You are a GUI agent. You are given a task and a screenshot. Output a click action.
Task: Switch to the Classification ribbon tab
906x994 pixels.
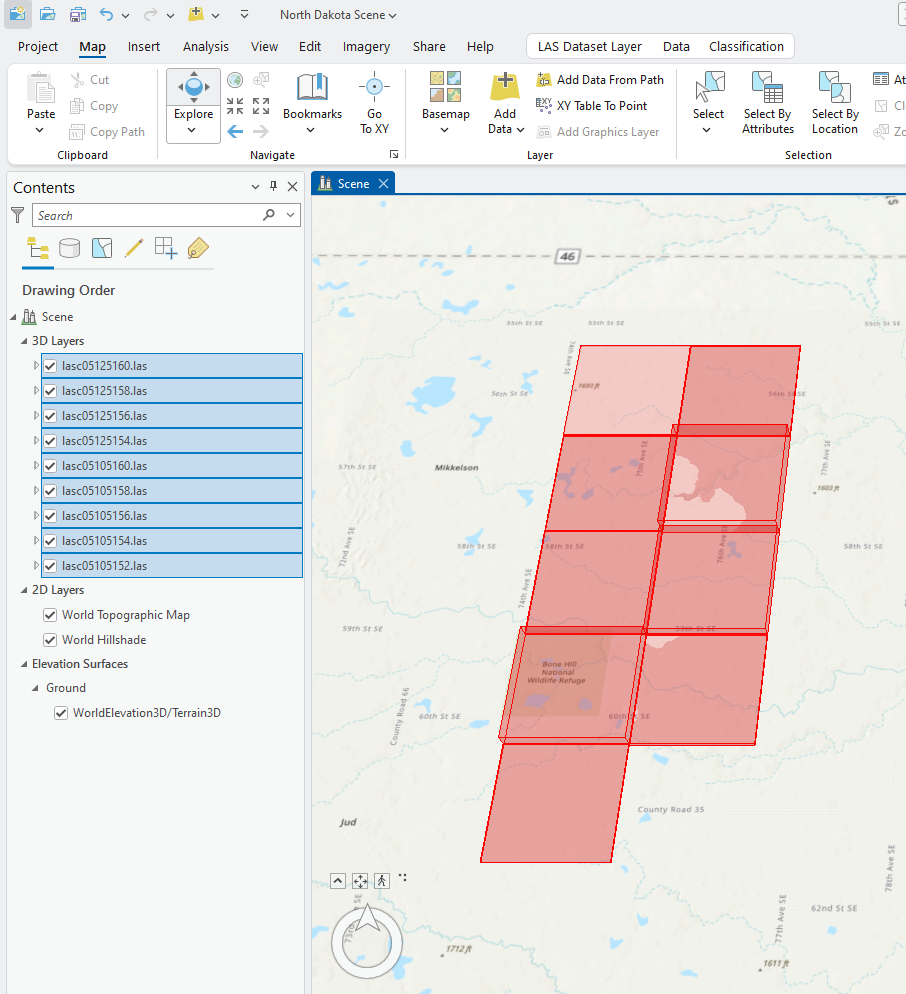pos(746,46)
